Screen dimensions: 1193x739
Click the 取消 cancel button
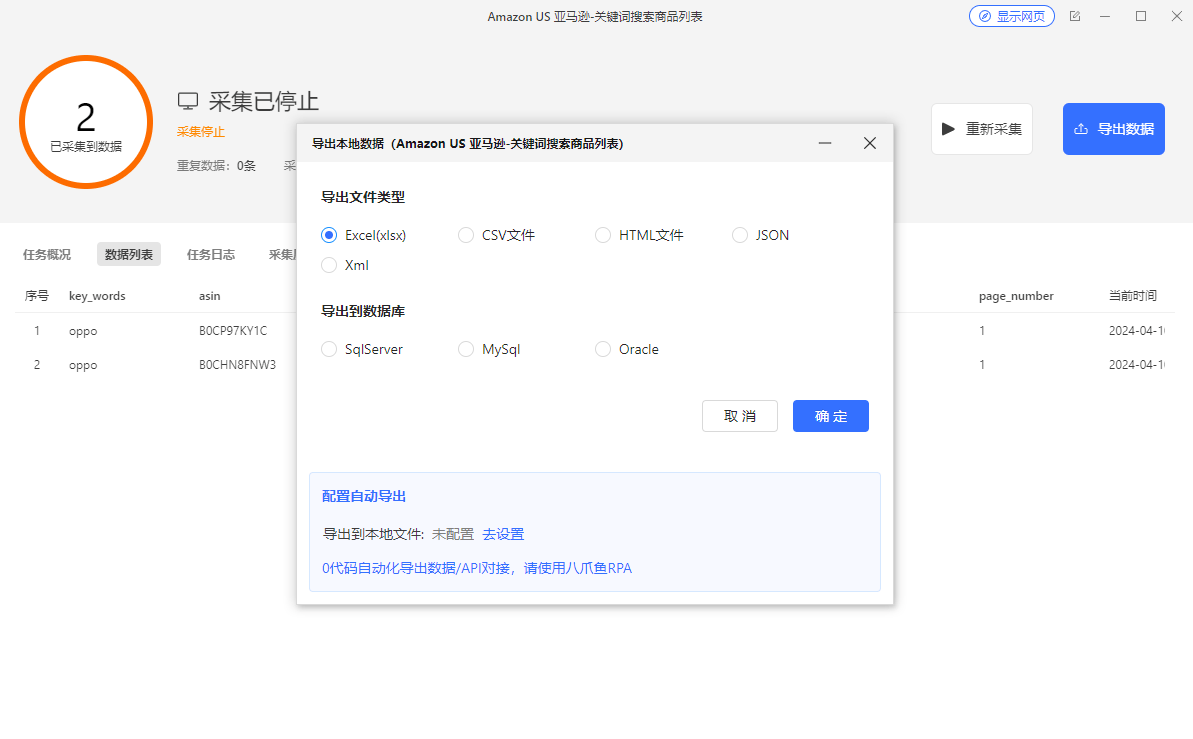point(740,416)
